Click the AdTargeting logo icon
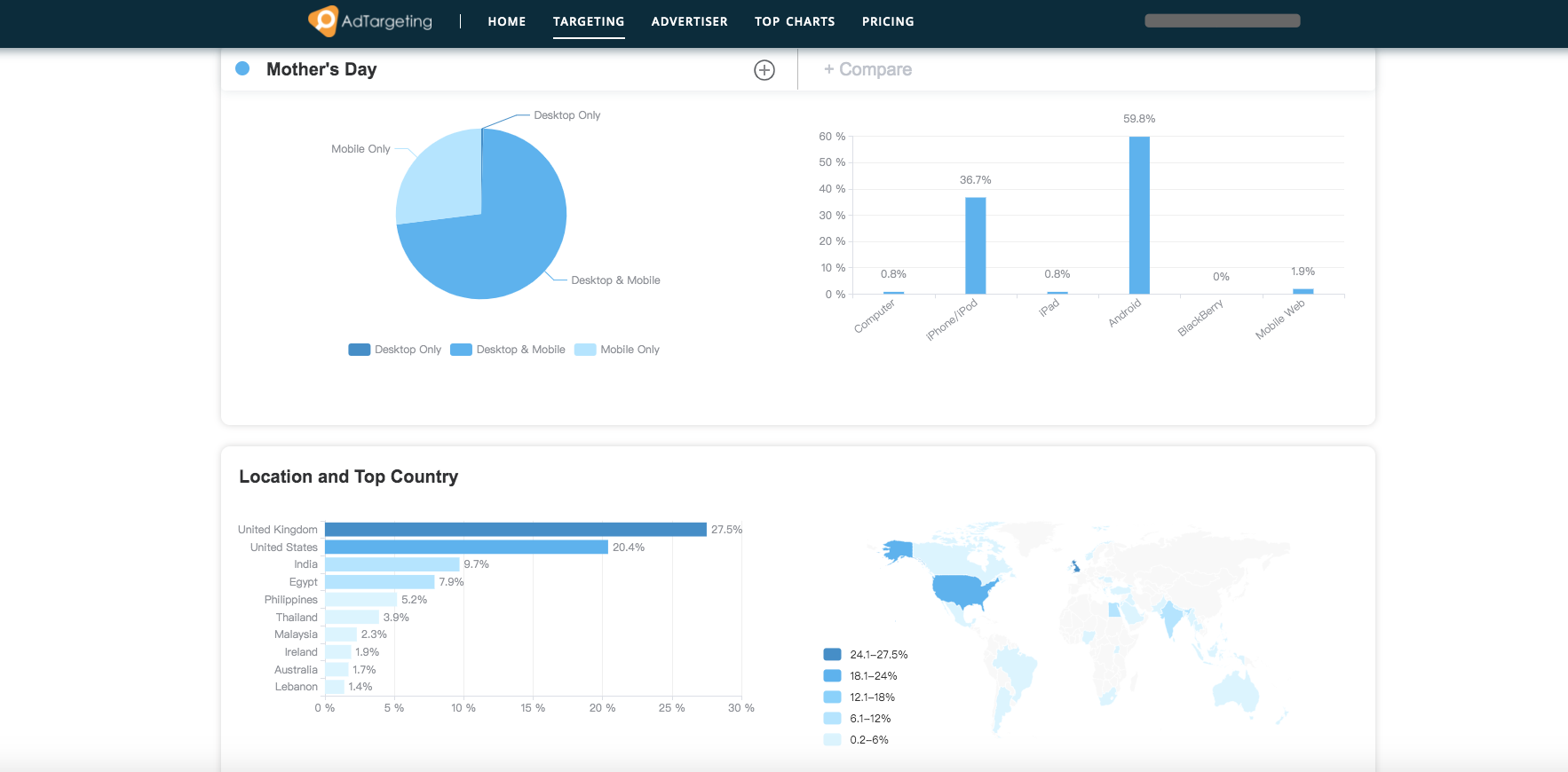Image resolution: width=1568 pixels, height=772 pixels. tap(323, 20)
